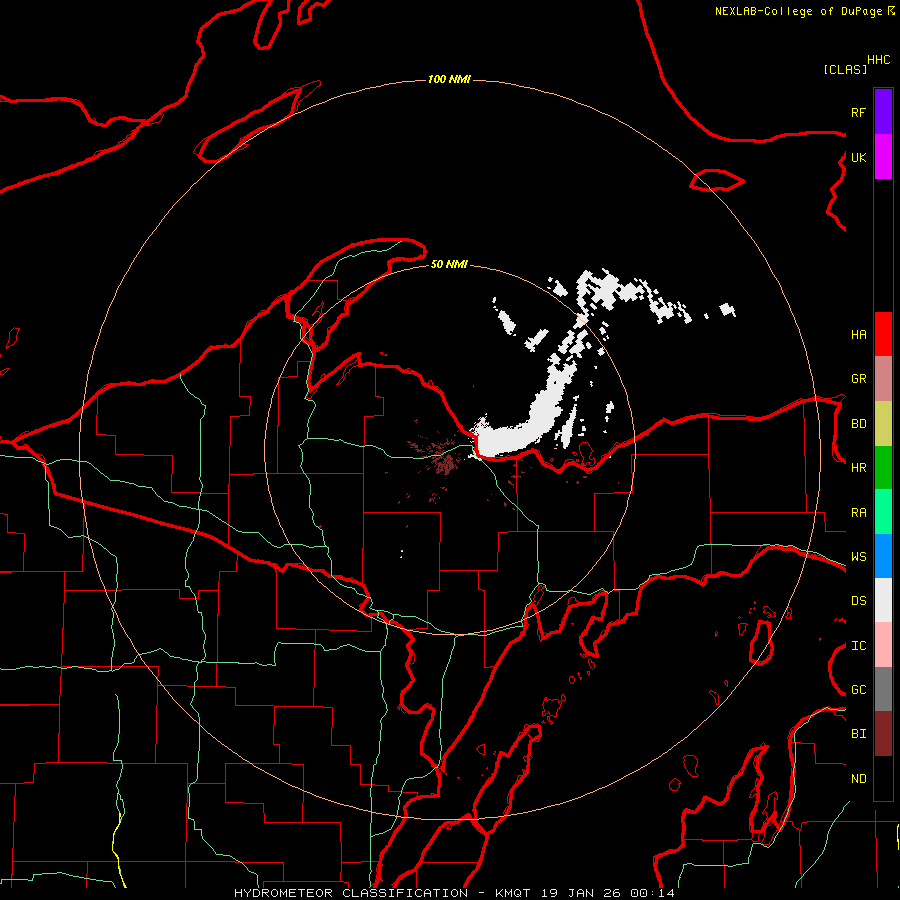Click the NEXLAB-College of DuPage credit text

(x=798, y=11)
